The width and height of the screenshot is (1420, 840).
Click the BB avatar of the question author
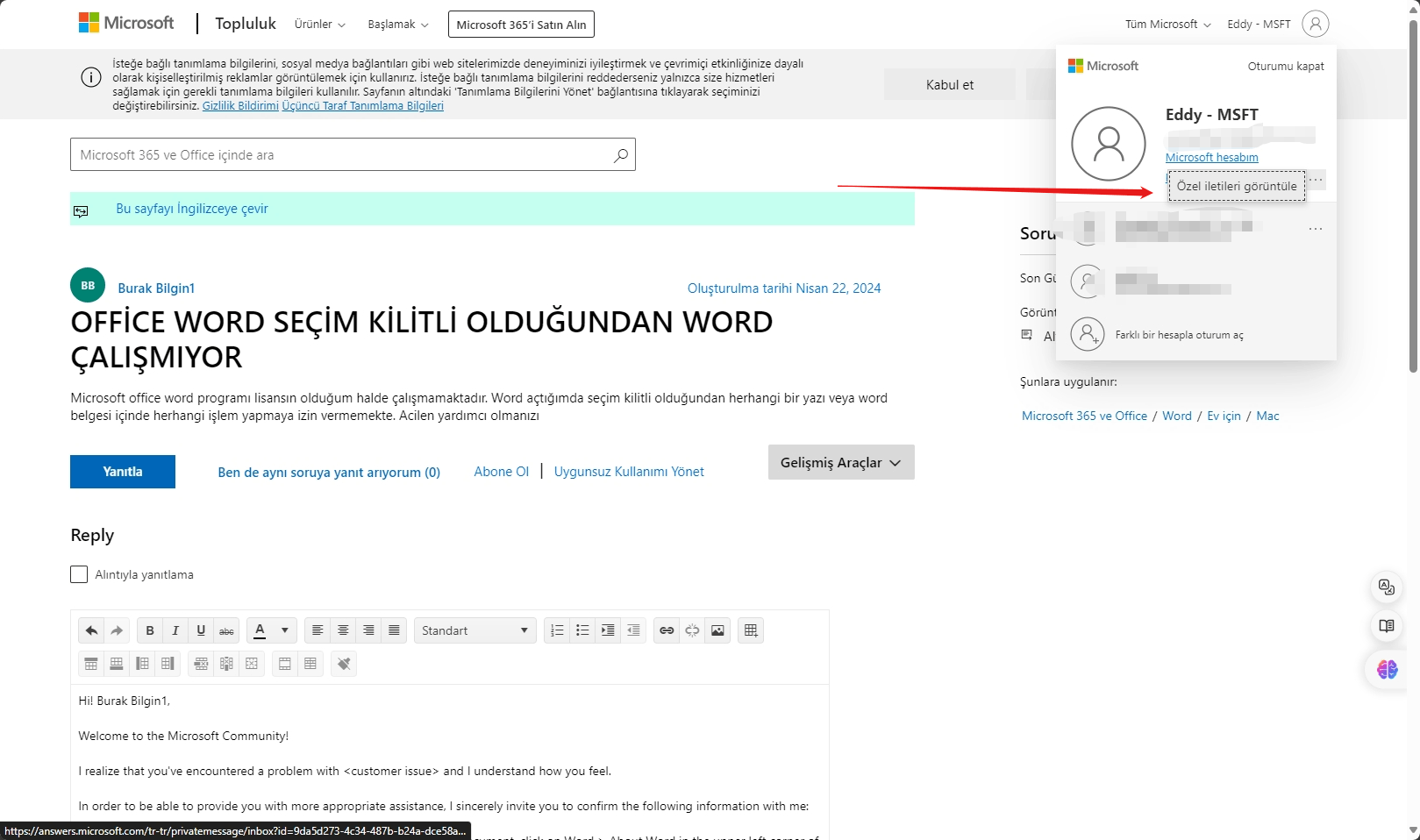point(88,285)
